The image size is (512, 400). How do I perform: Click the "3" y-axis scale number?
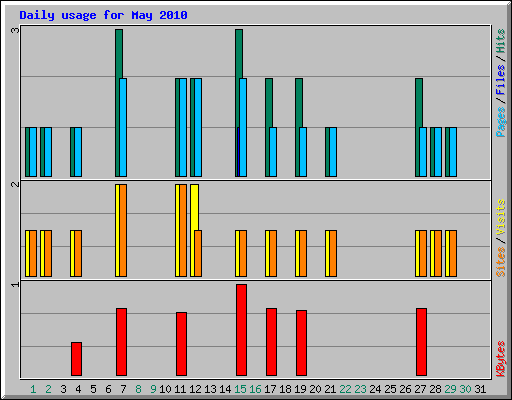point(15,30)
